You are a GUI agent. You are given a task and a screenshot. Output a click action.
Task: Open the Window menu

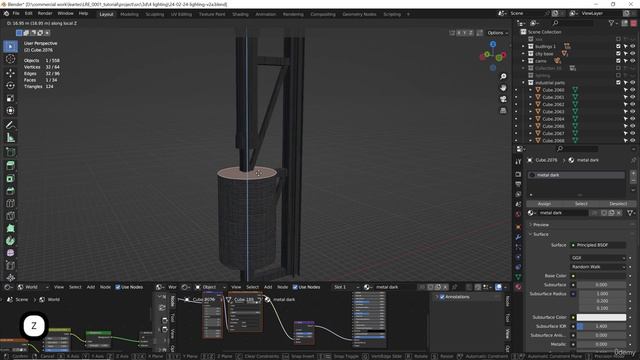pos(65,13)
